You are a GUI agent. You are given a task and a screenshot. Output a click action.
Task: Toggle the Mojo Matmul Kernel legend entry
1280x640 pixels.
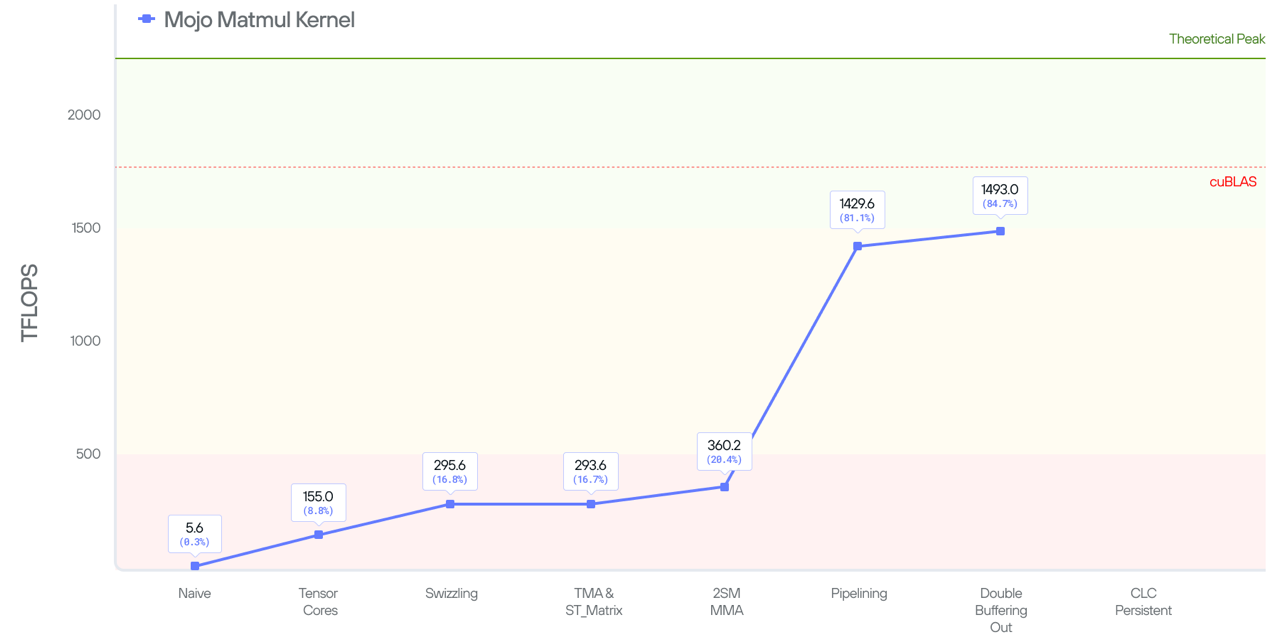pos(258,20)
